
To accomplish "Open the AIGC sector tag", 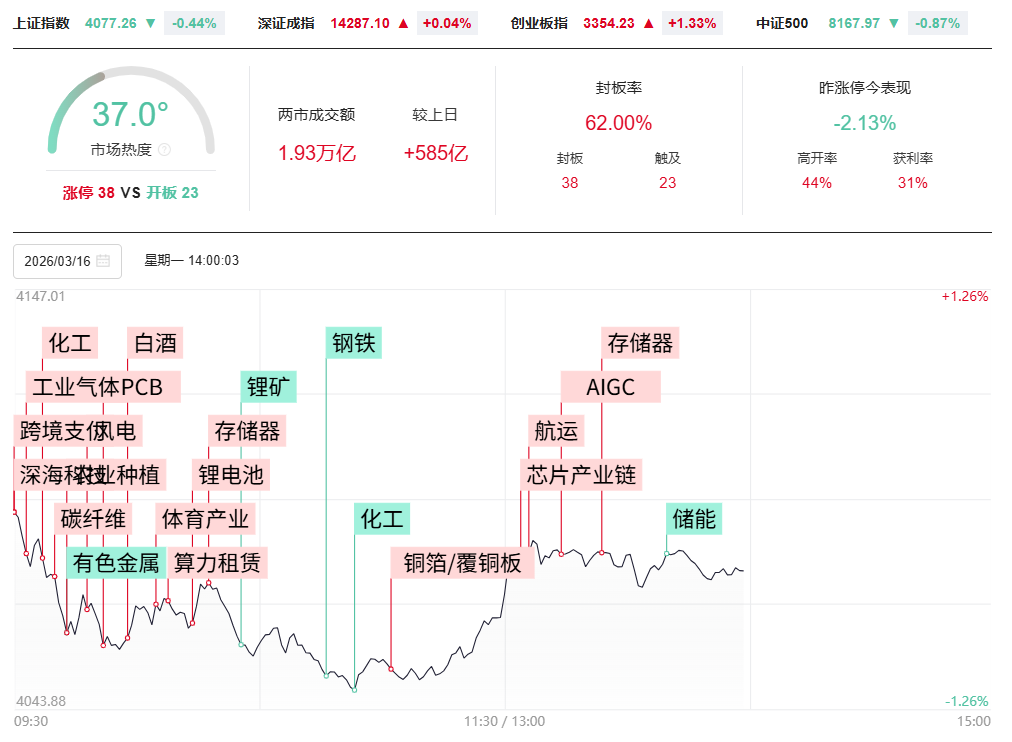I will pyautogui.click(x=610, y=387).
